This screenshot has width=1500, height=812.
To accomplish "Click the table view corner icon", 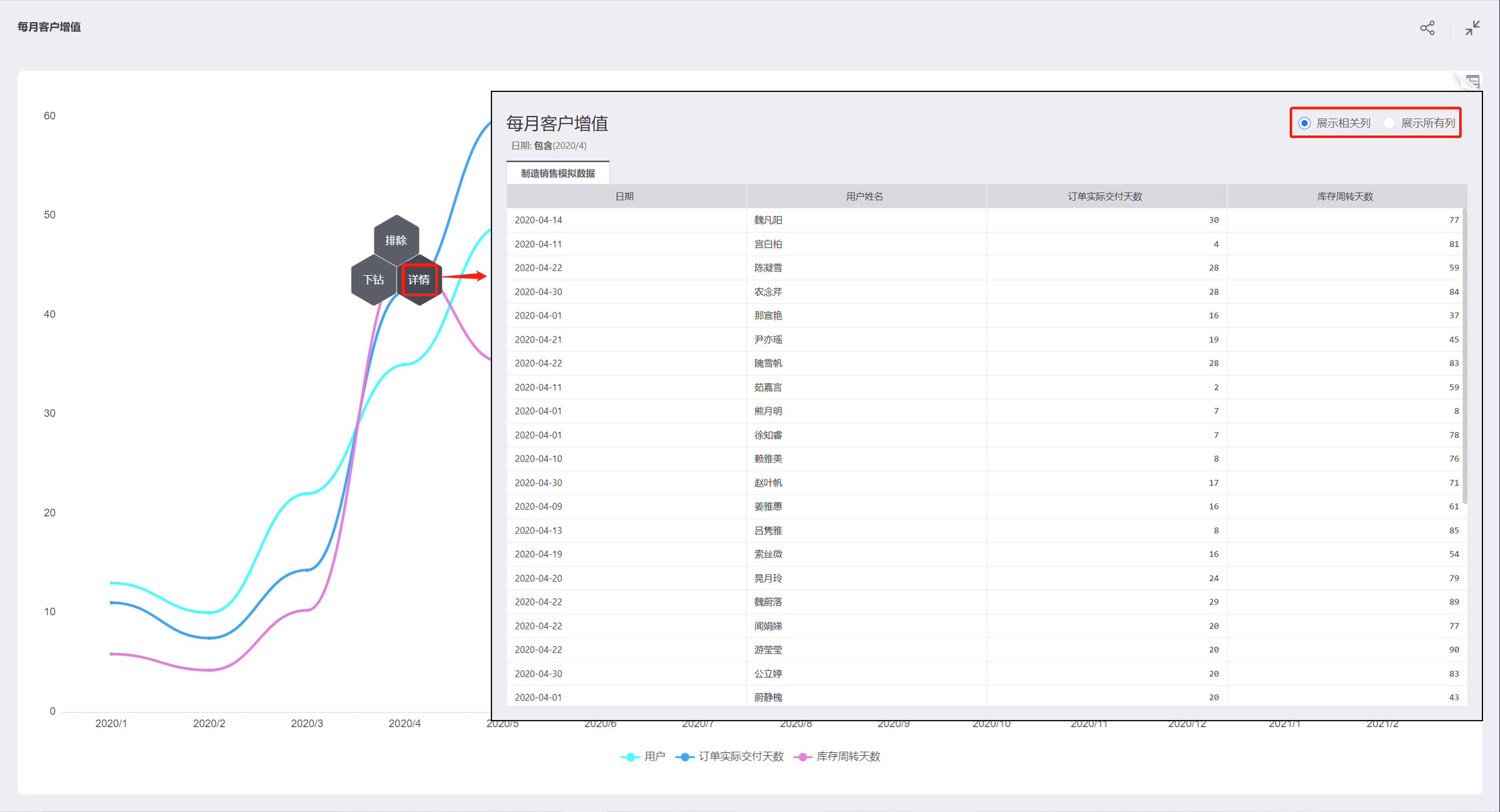I will [x=1472, y=81].
